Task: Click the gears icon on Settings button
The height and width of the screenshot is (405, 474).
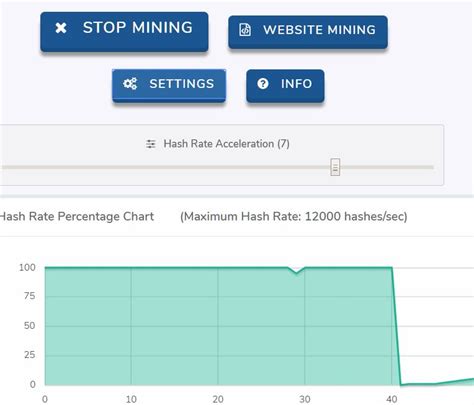Action: point(130,84)
